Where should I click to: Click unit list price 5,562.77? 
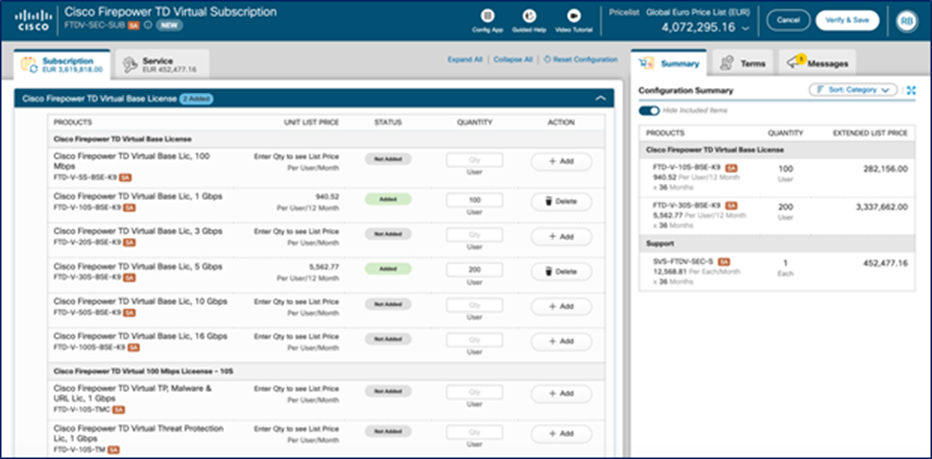(324, 267)
